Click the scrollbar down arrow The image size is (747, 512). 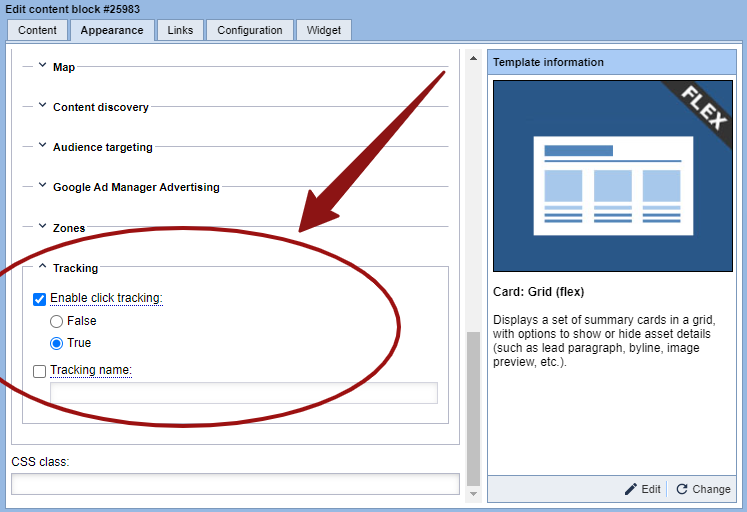pyautogui.click(x=474, y=494)
